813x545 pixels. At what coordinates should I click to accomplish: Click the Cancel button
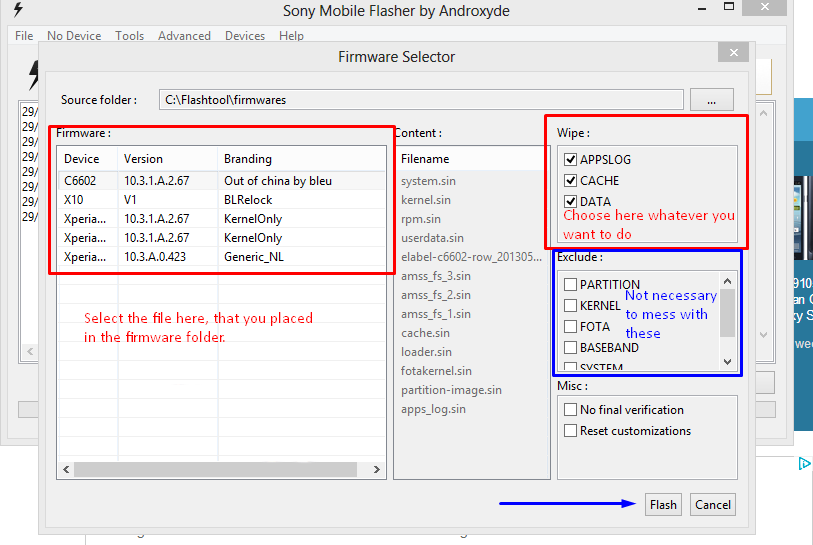pyautogui.click(x=712, y=505)
